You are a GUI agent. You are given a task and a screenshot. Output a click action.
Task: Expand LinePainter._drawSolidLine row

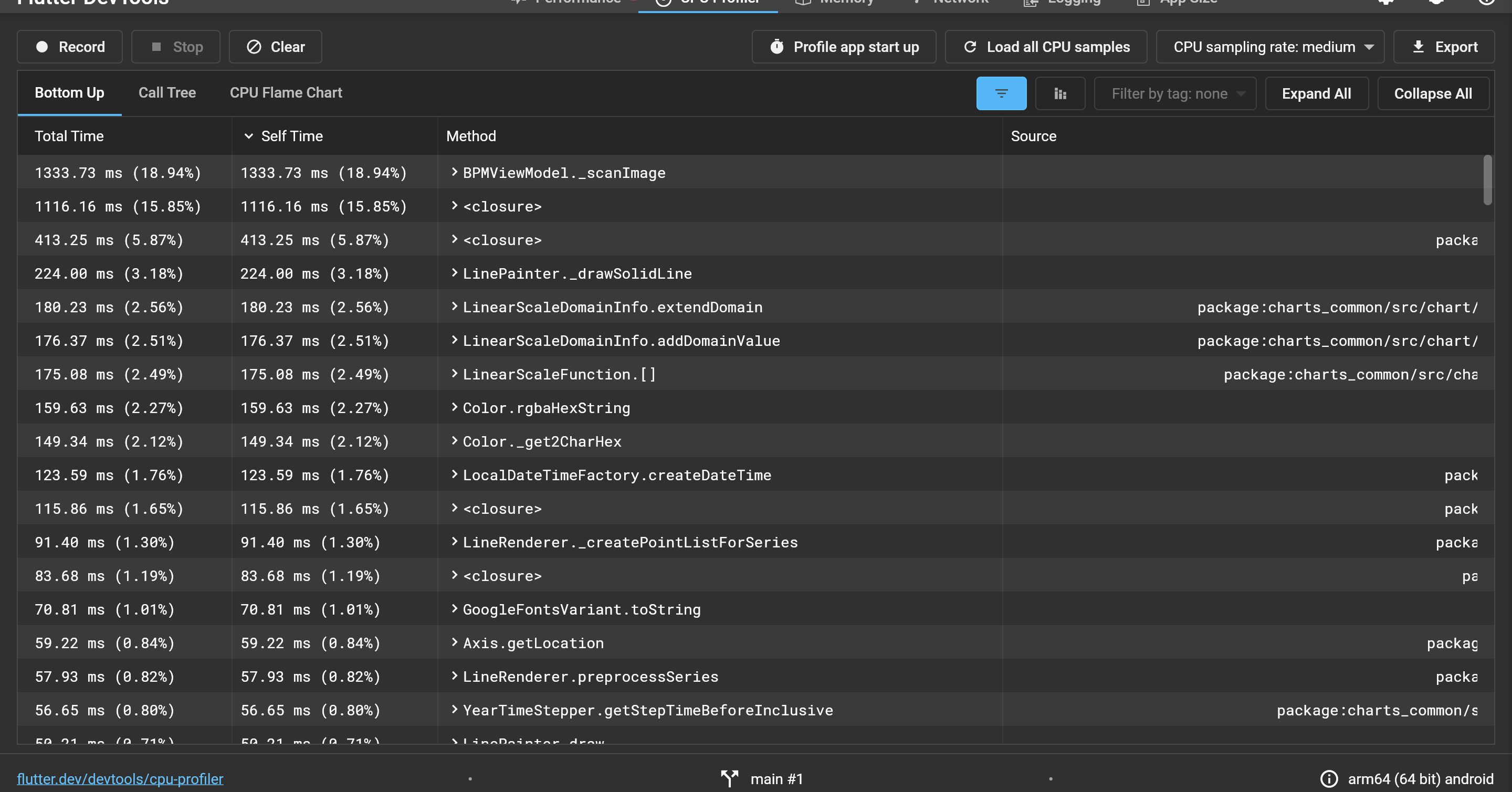coord(454,273)
